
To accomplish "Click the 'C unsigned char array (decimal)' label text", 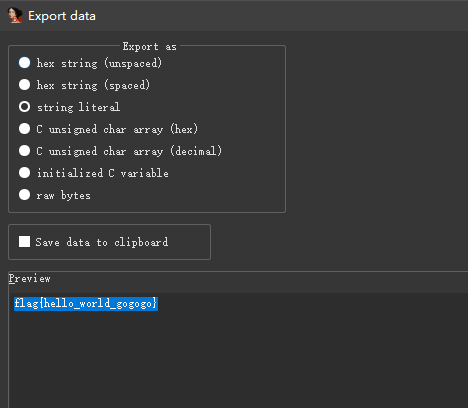I will 129,151.
